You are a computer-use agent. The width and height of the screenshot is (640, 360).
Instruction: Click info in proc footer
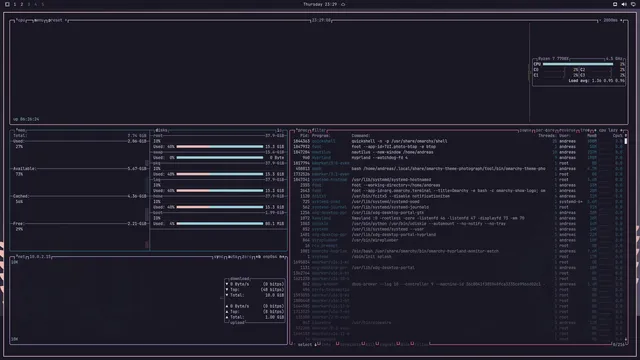coord(326,344)
